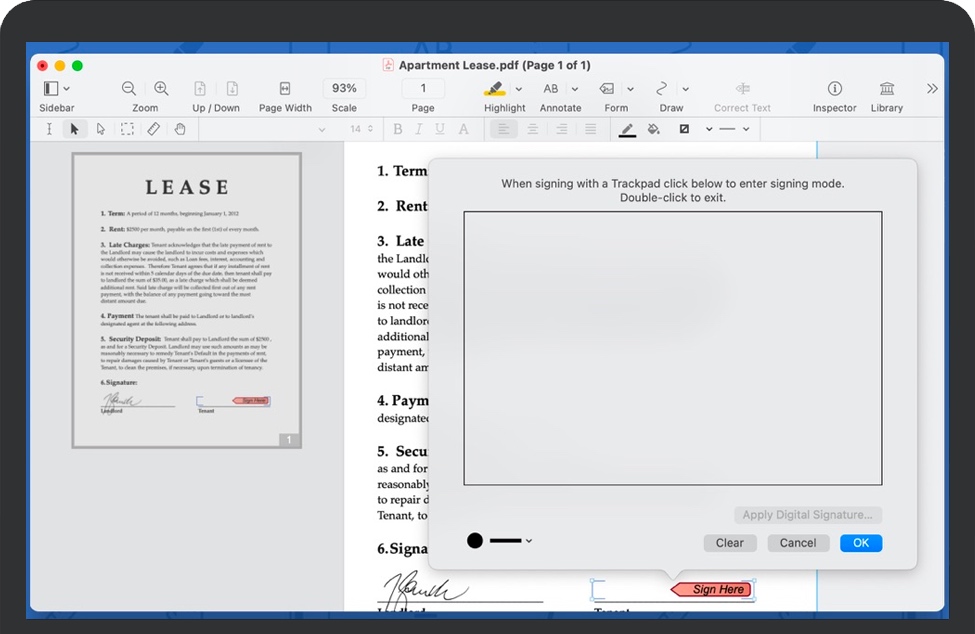Select the Text selection tool
This screenshot has height=634, width=975.
pos(48,128)
